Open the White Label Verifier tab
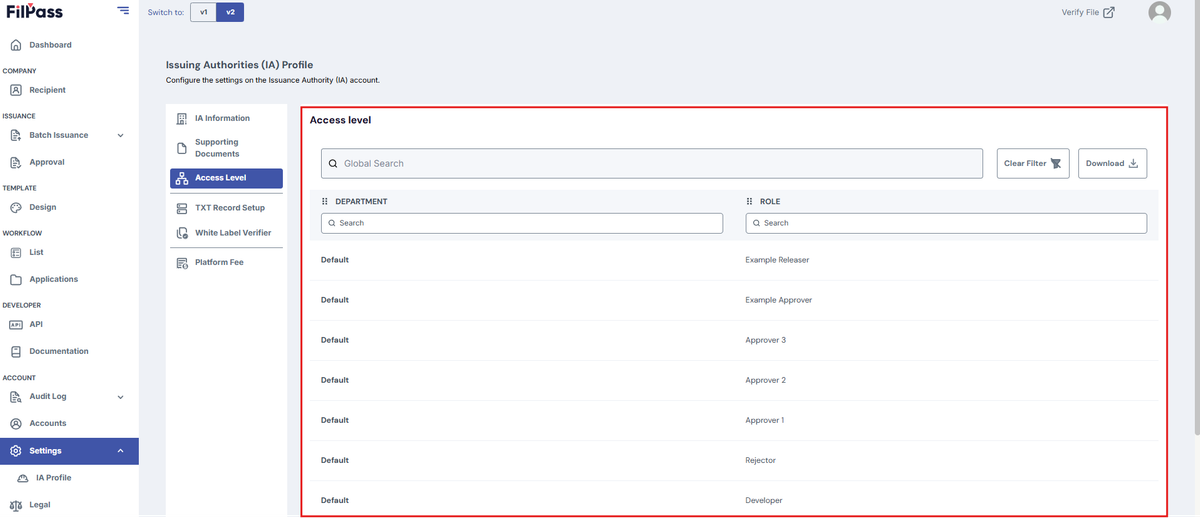This screenshot has width=1200, height=518. [x=226, y=233]
